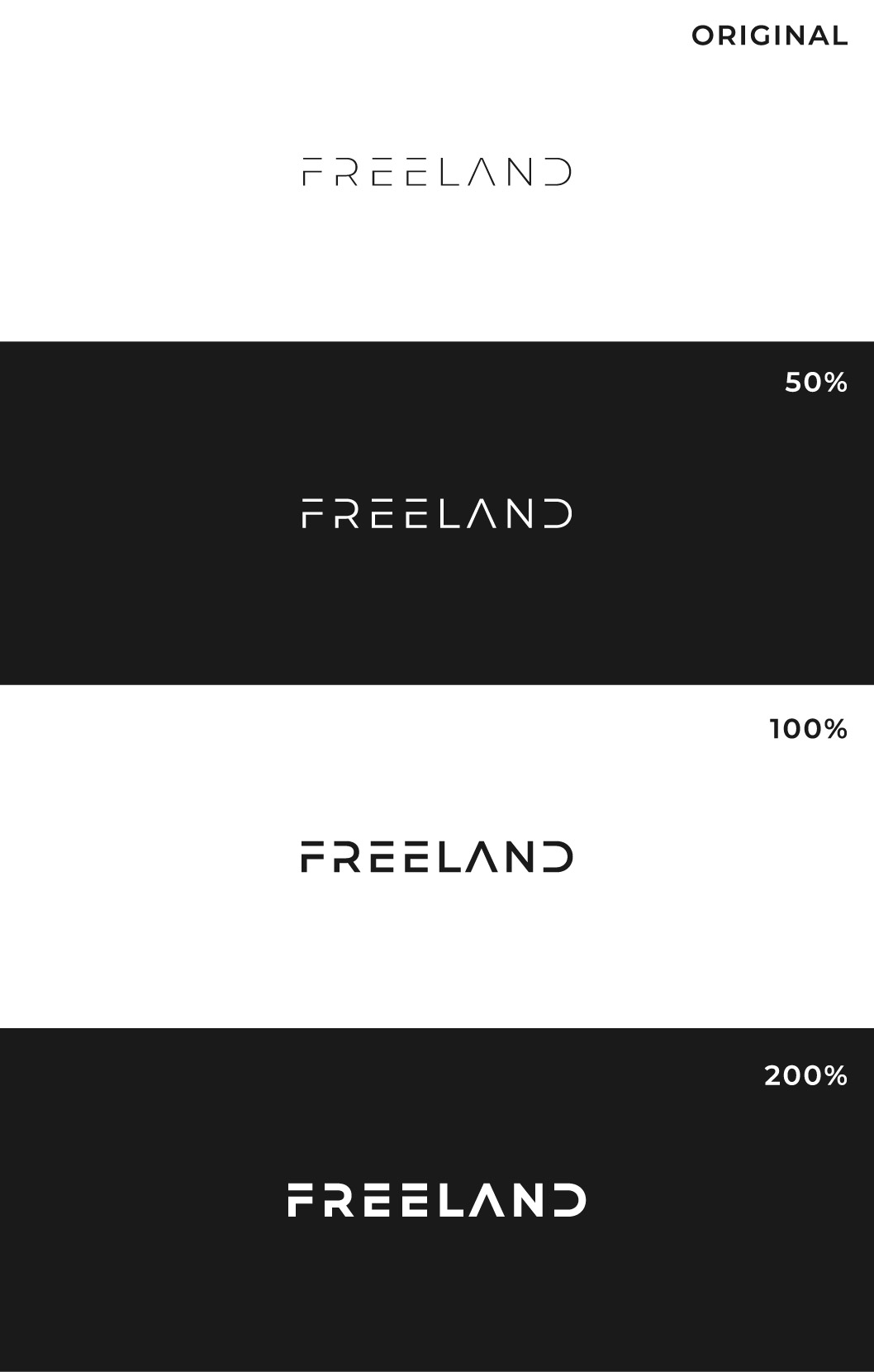Click letter A in the 50% logo
The width and height of the screenshot is (874, 1372).
482,514
